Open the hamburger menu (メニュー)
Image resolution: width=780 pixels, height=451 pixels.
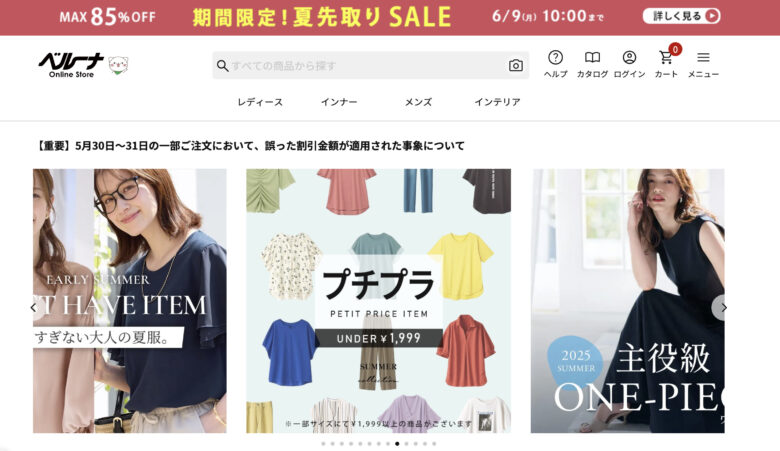[703, 64]
